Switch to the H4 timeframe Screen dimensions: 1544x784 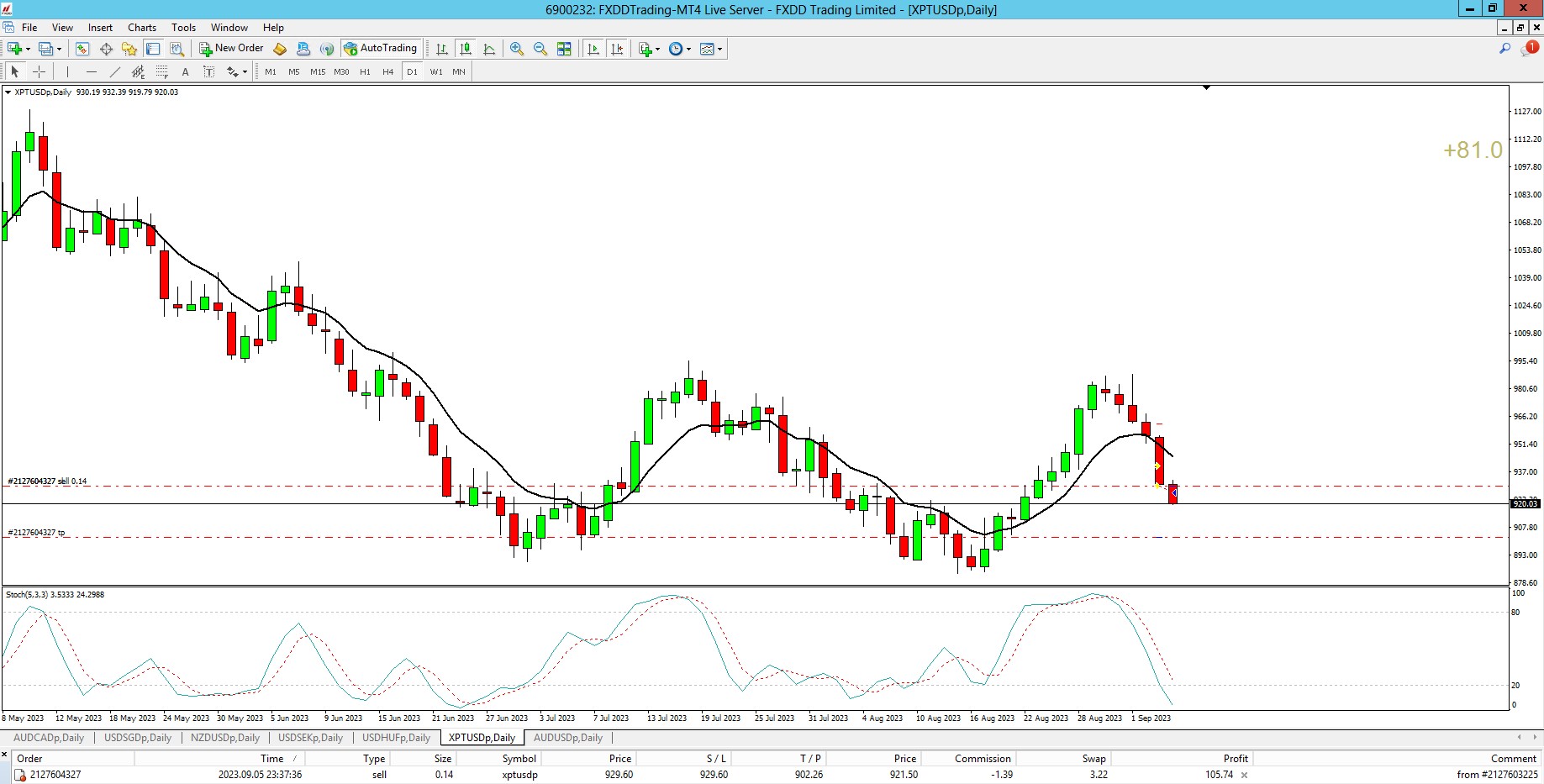coord(387,71)
